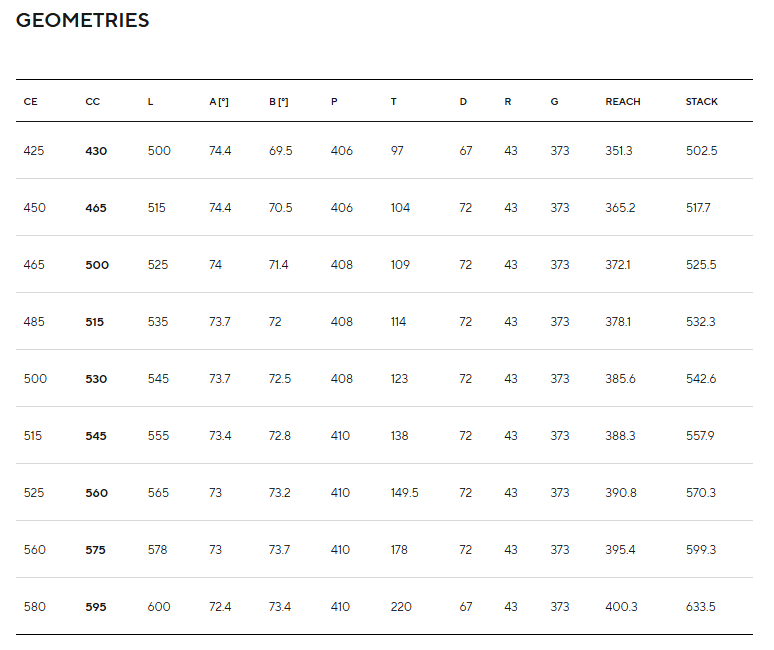The height and width of the screenshot is (650, 774).
Task: Click the REACH column header
Action: point(623,102)
